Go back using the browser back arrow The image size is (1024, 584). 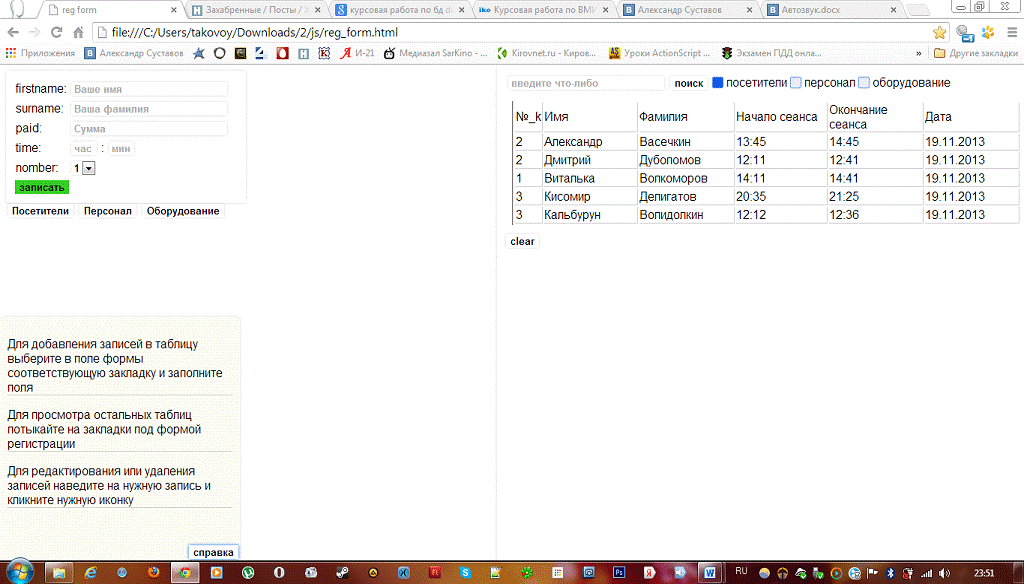click(13, 32)
